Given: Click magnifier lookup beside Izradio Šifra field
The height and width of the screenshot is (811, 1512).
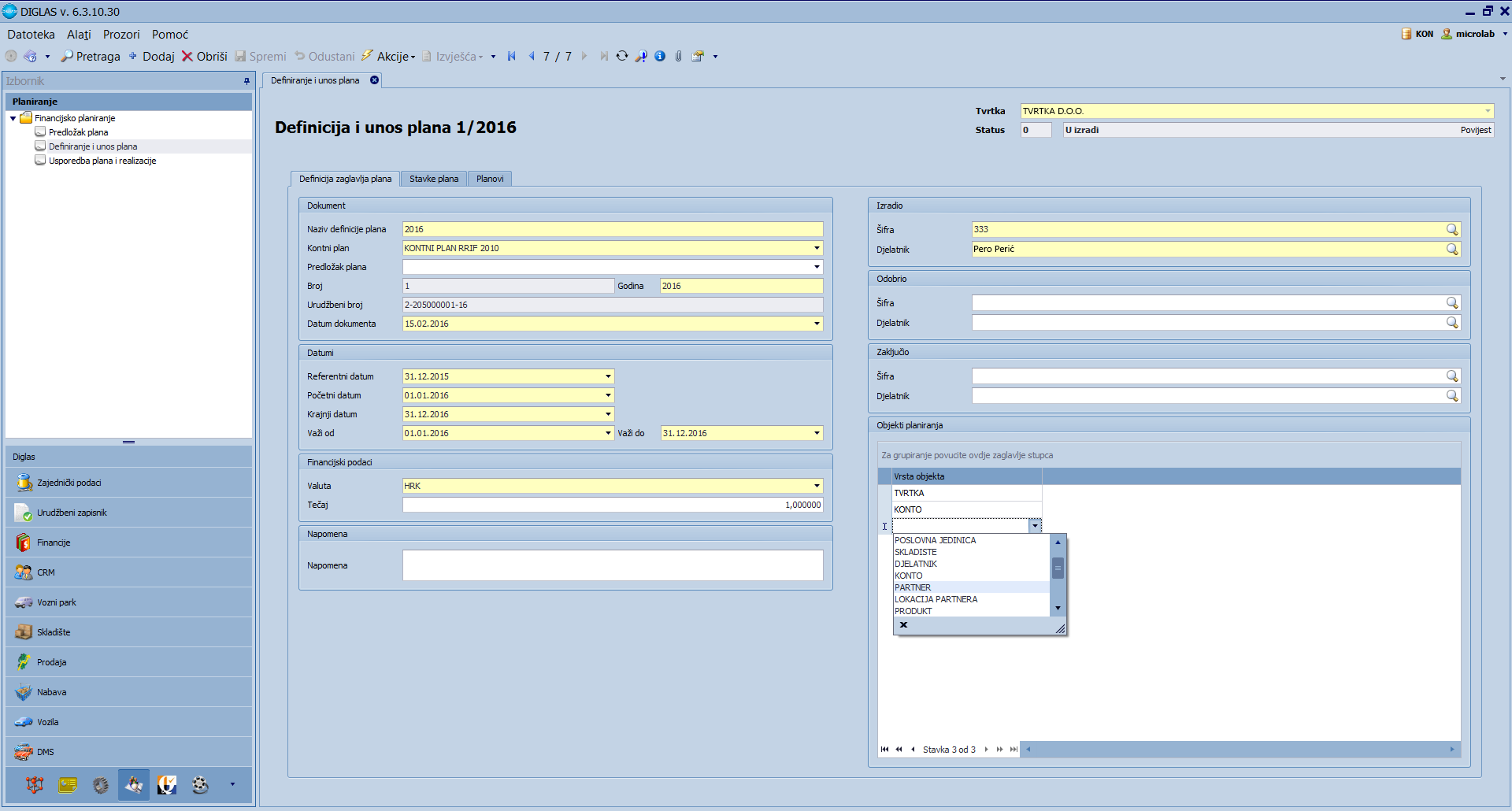Looking at the screenshot, I should click(x=1452, y=229).
